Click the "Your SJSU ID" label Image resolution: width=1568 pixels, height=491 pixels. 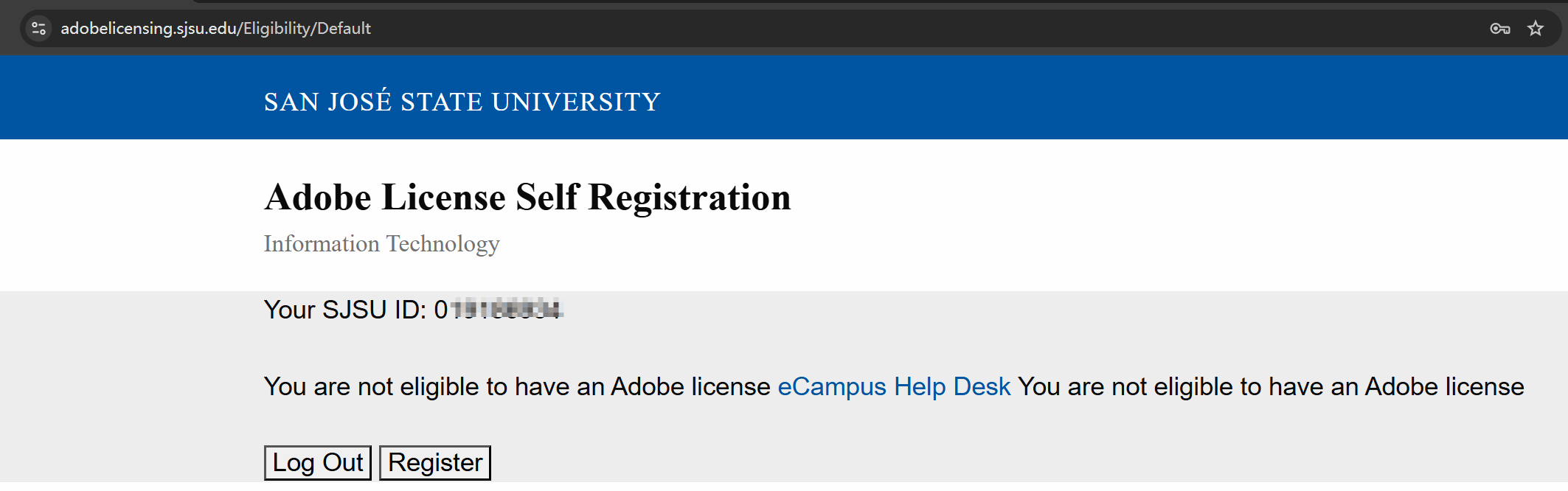point(345,310)
